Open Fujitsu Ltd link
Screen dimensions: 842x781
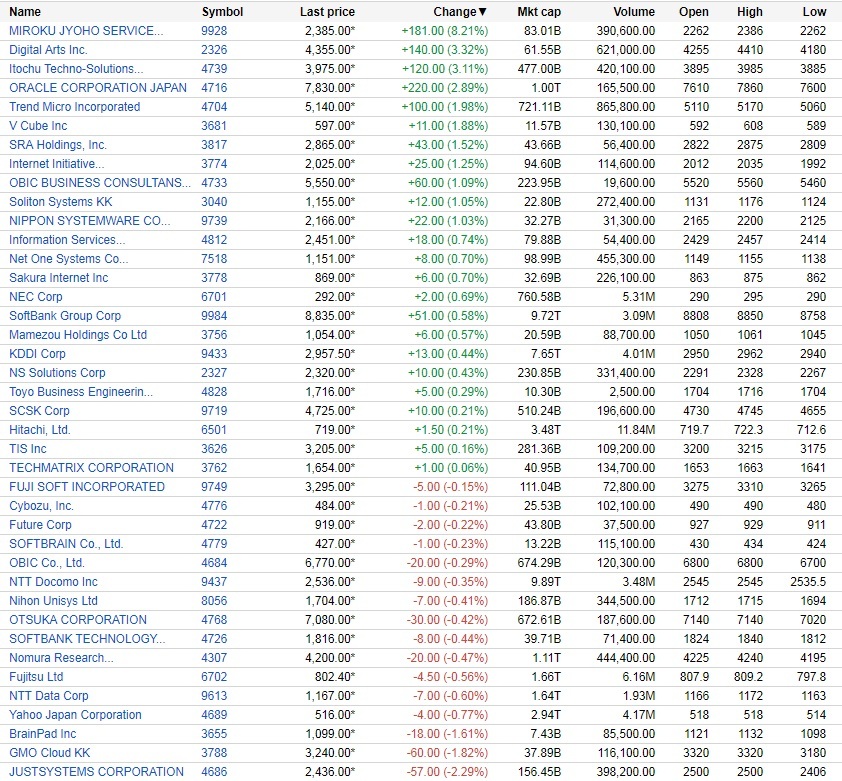(x=36, y=677)
